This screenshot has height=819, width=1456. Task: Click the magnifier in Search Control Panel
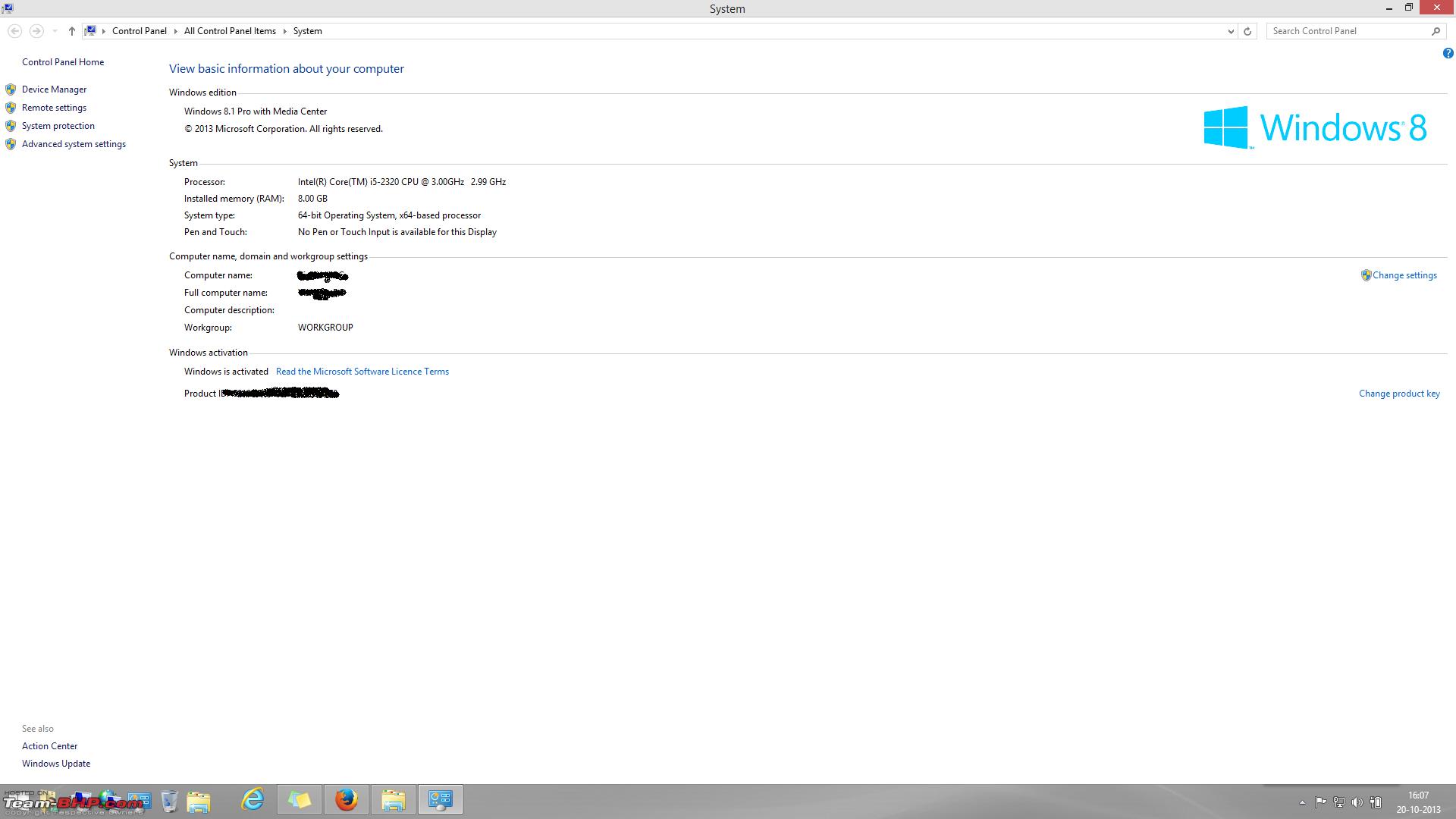click(1436, 31)
